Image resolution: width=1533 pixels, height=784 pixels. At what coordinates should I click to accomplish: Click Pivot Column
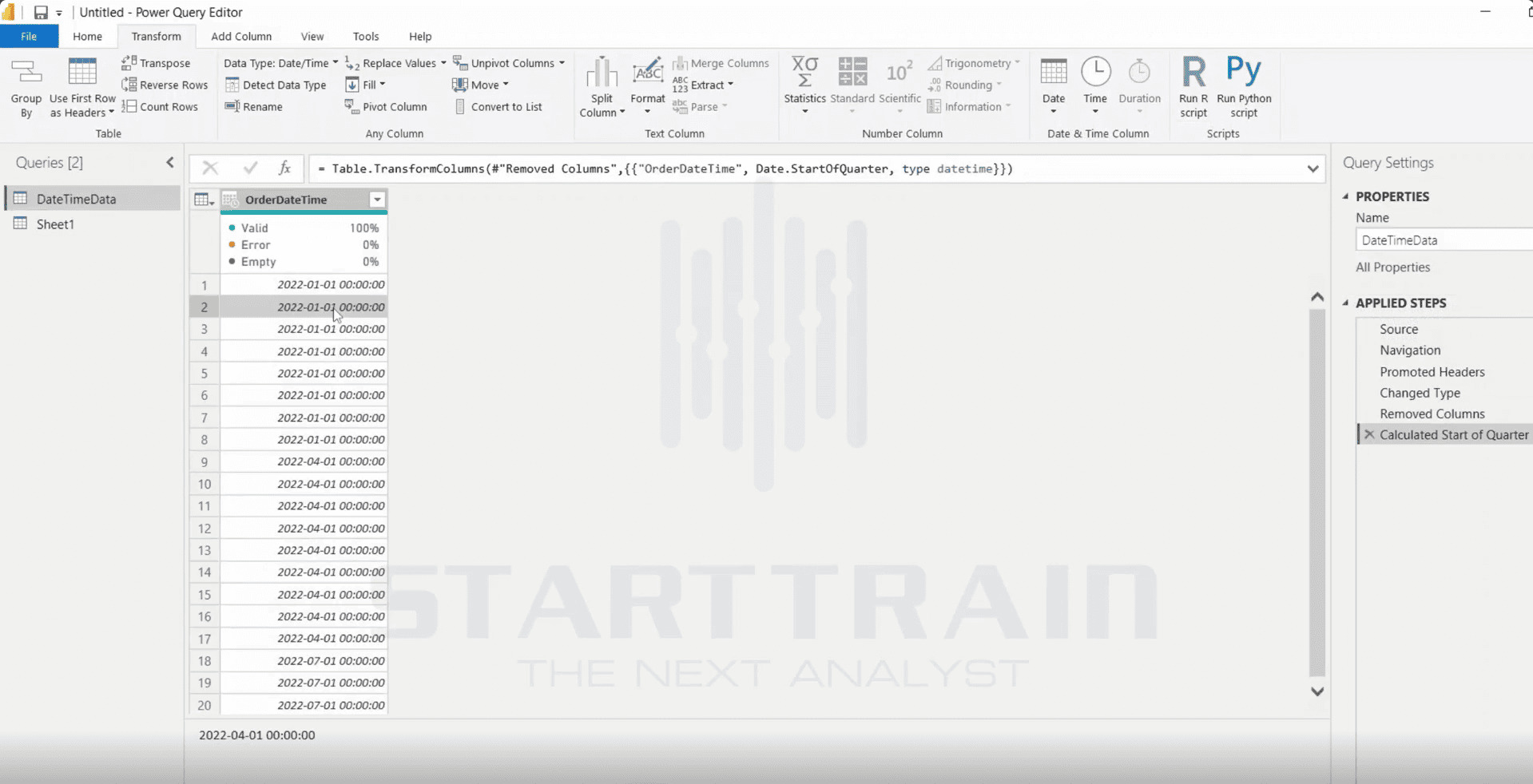(x=386, y=106)
